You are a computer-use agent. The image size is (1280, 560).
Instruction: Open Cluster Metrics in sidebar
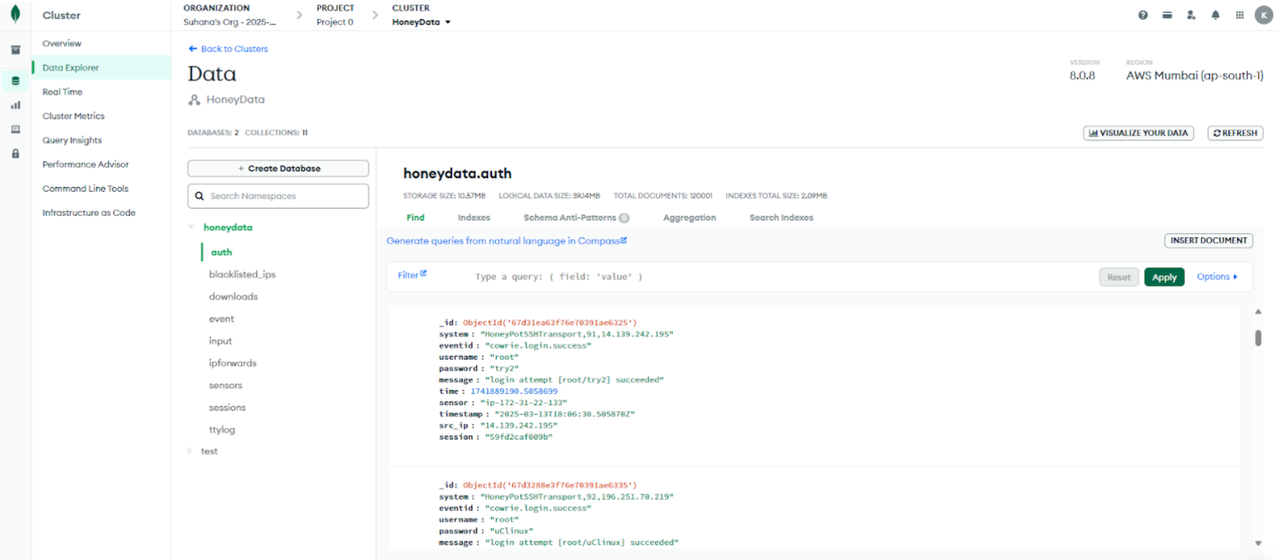click(73, 116)
